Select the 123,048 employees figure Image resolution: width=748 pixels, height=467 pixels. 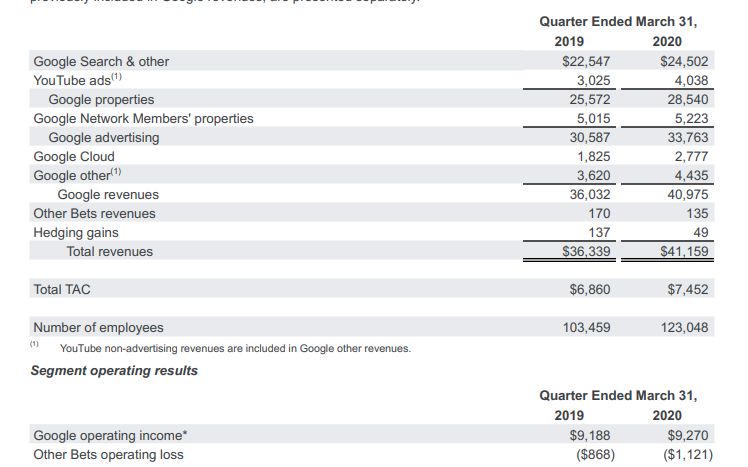[684, 327]
